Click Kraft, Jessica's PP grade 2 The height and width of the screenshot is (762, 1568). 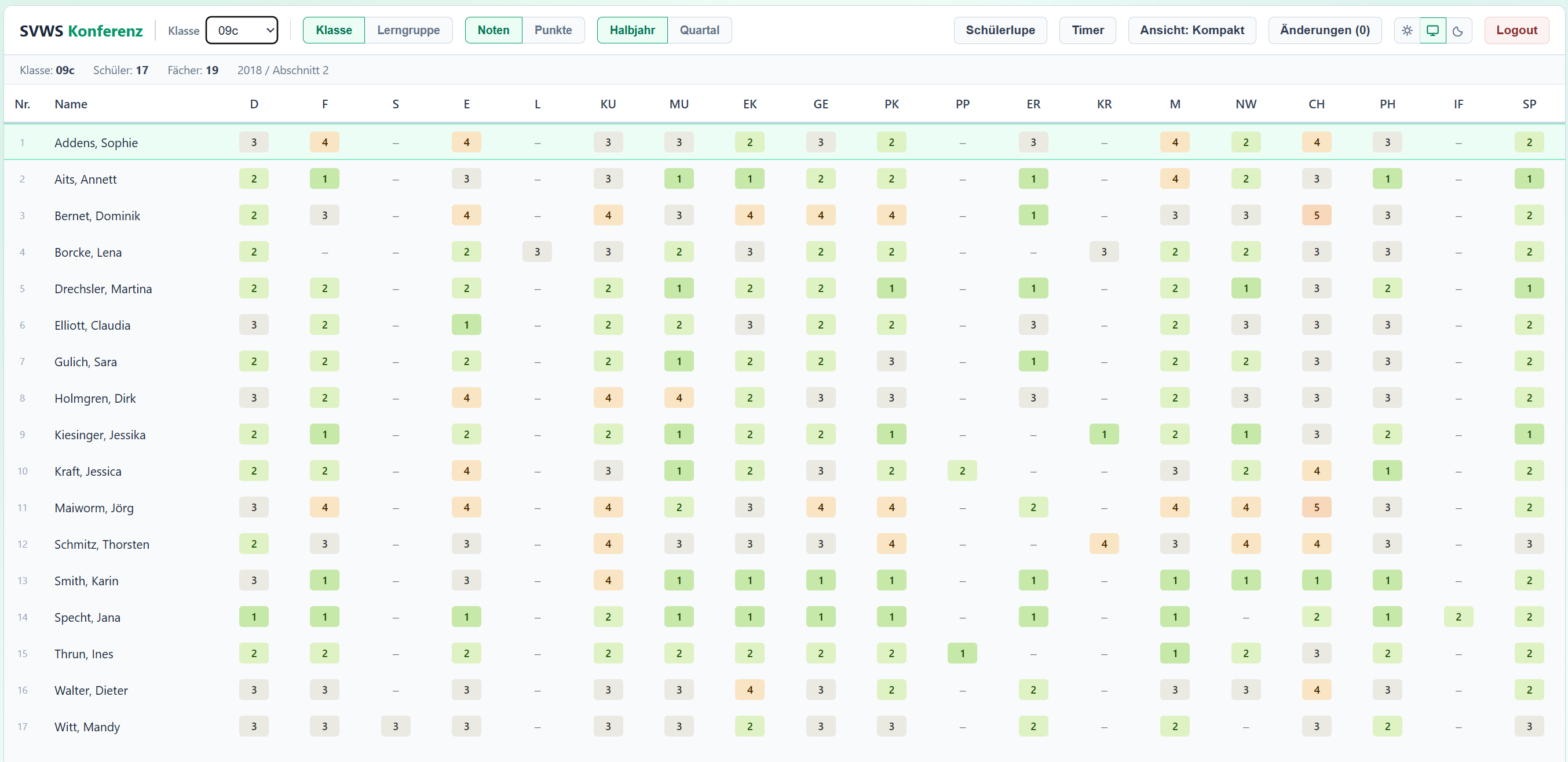[x=962, y=471]
